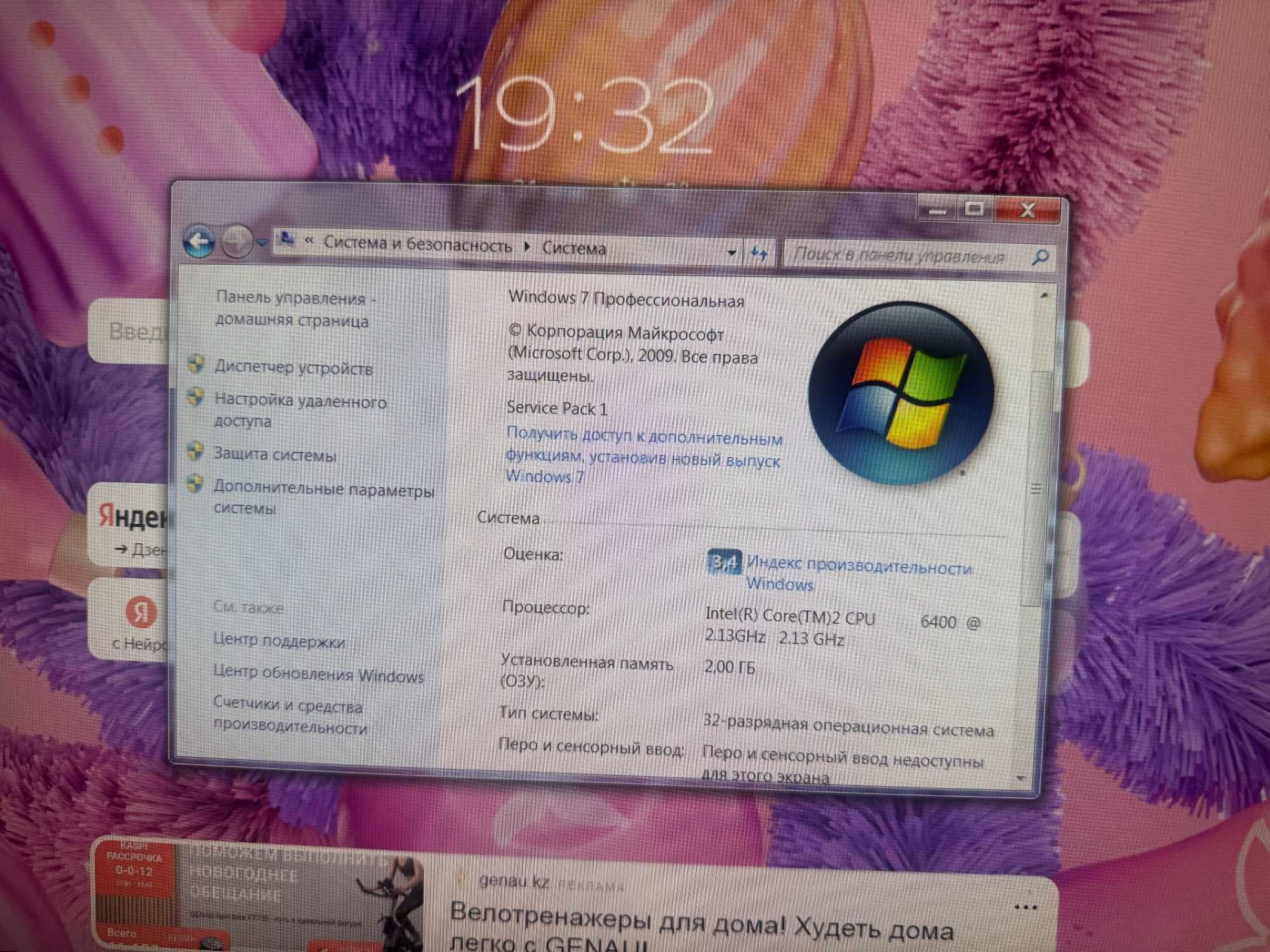Click the exercise bike ad banner image
Image resolution: width=1270 pixels, height=952 pixels.
pos(257,896)
